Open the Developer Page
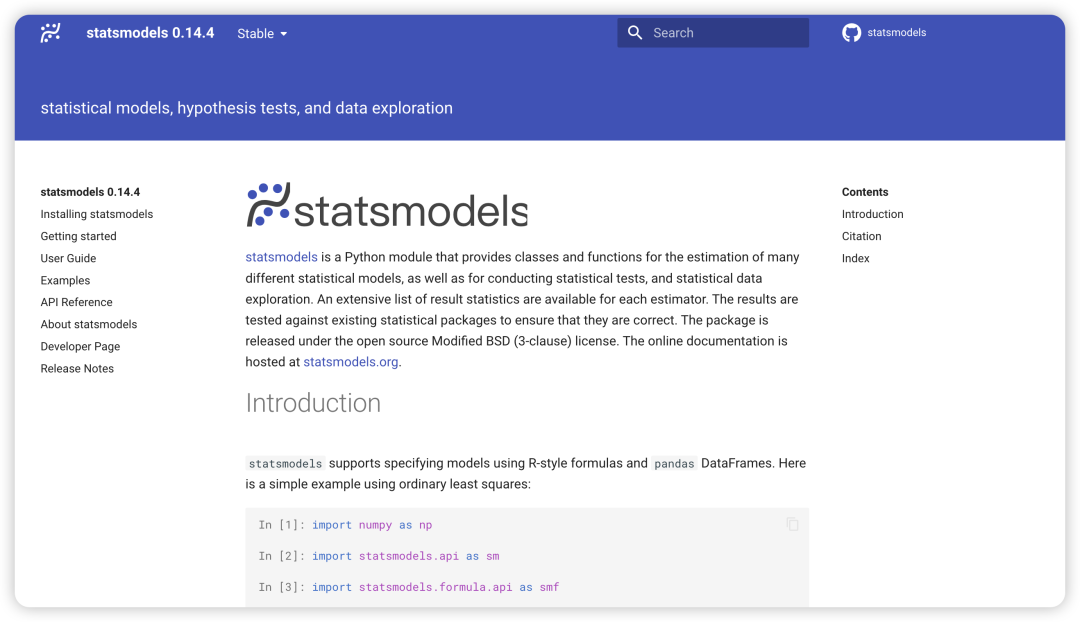 (x=80, y=346)
